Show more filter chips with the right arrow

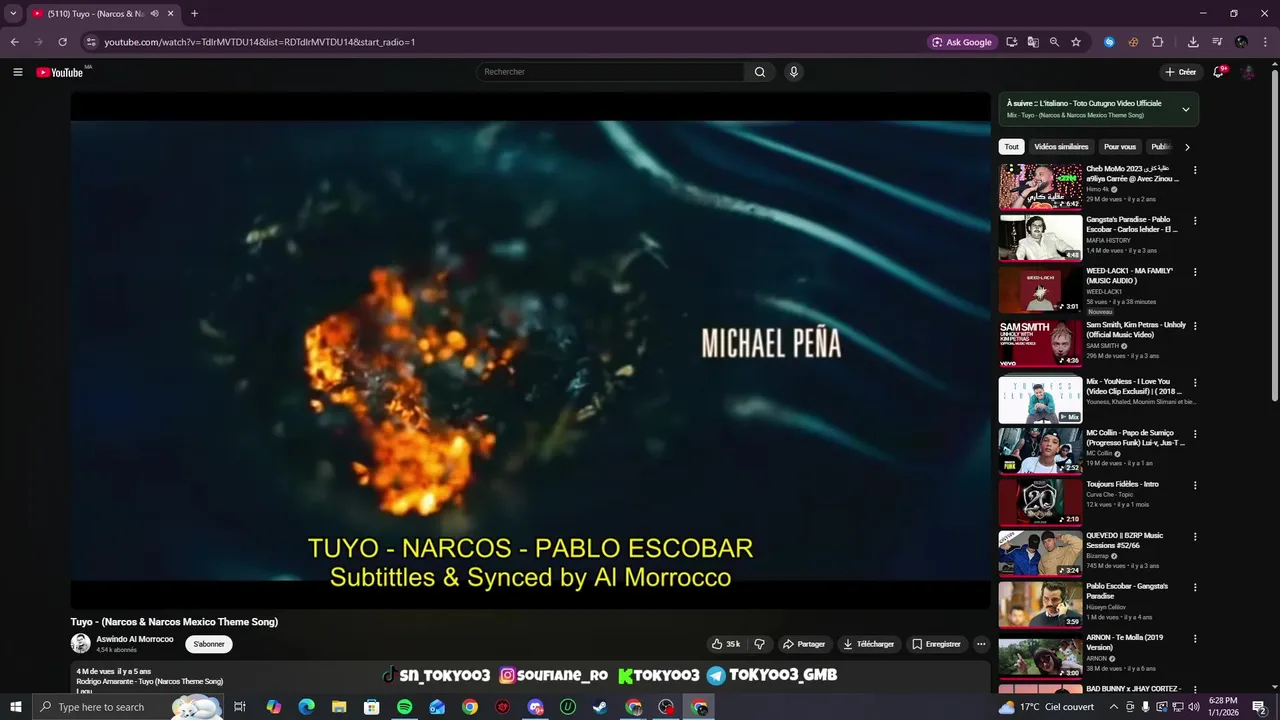pos(1187,147)
